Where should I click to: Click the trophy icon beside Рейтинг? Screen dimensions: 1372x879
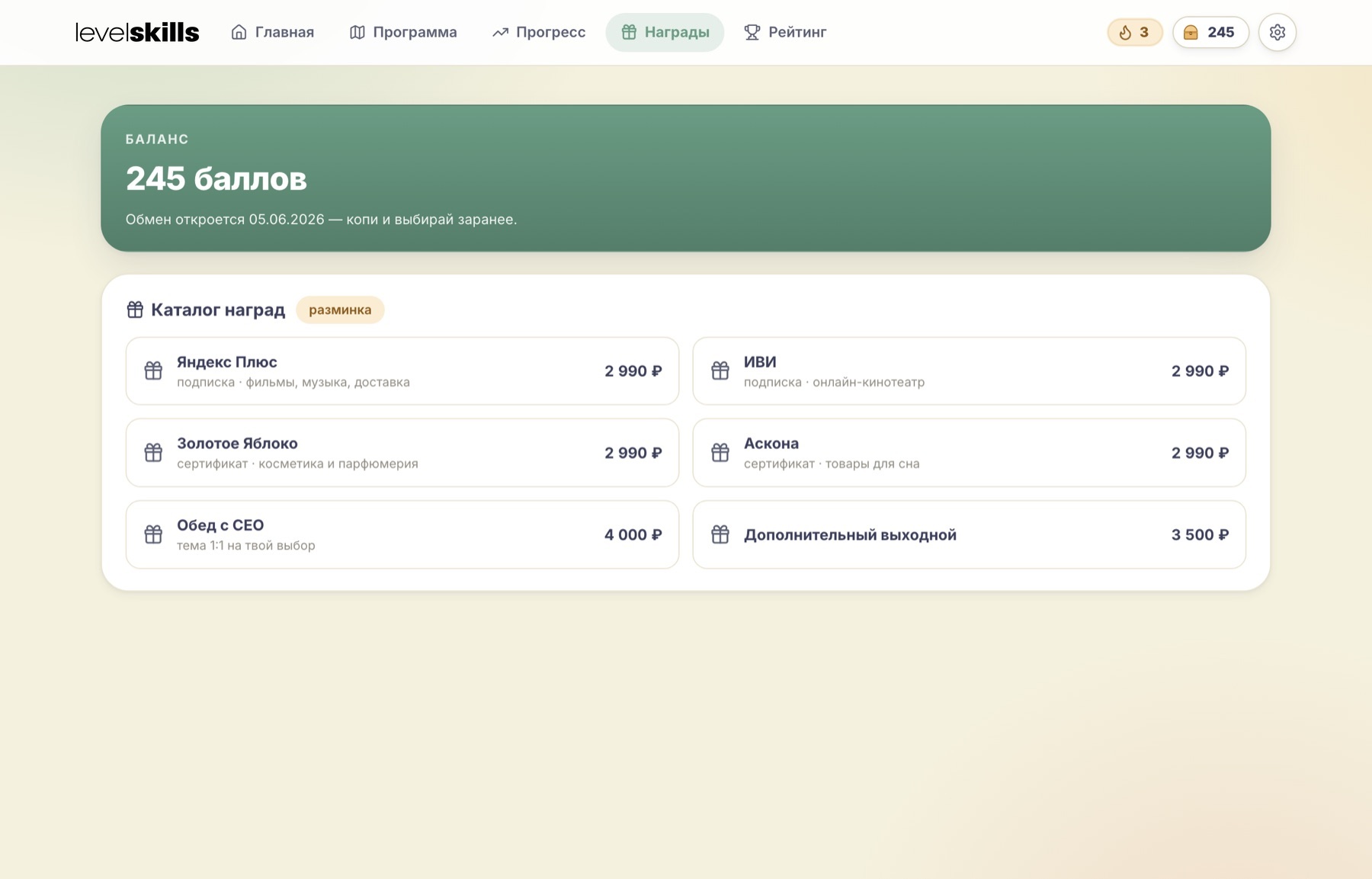tap(752, 32)
